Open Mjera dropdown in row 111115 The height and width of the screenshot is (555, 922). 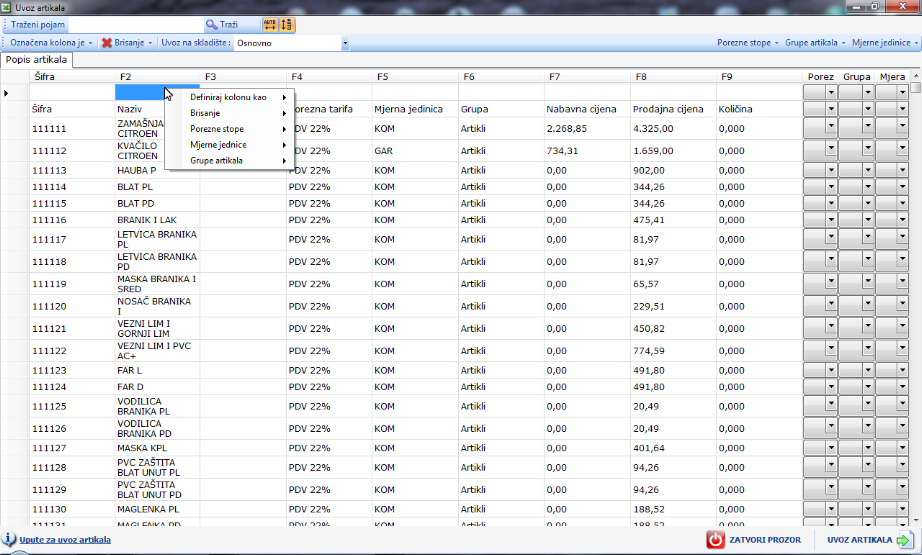[x=903, y=203]
